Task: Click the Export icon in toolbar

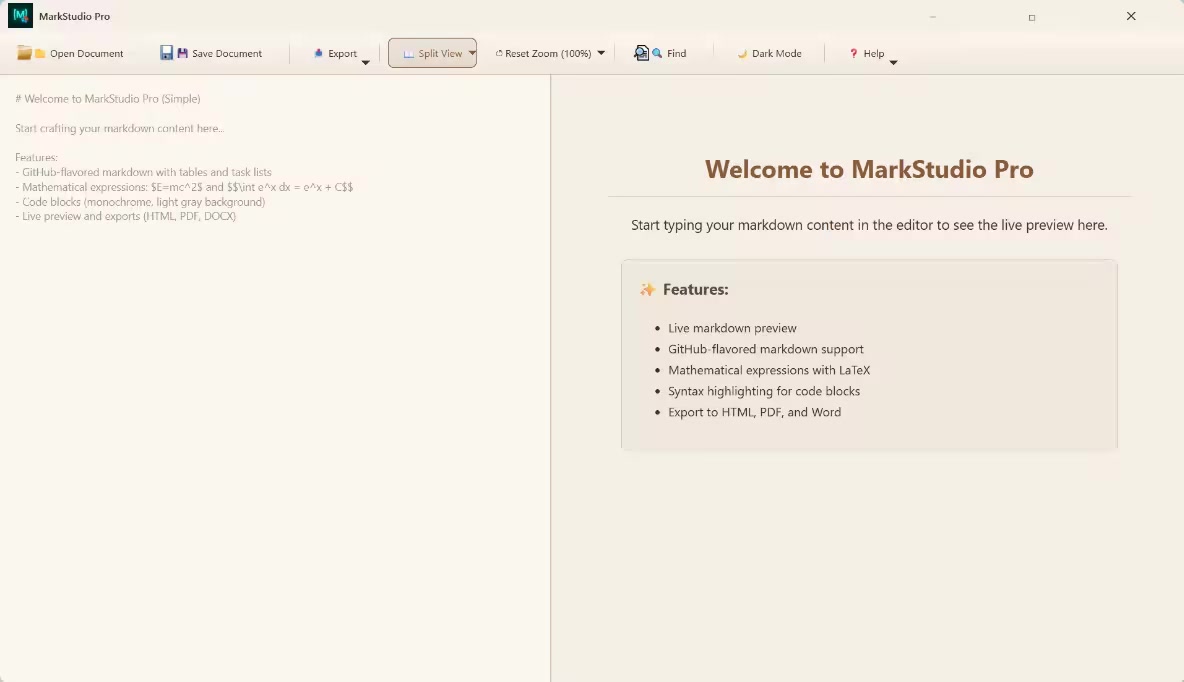Action: (x=318, y=53)
